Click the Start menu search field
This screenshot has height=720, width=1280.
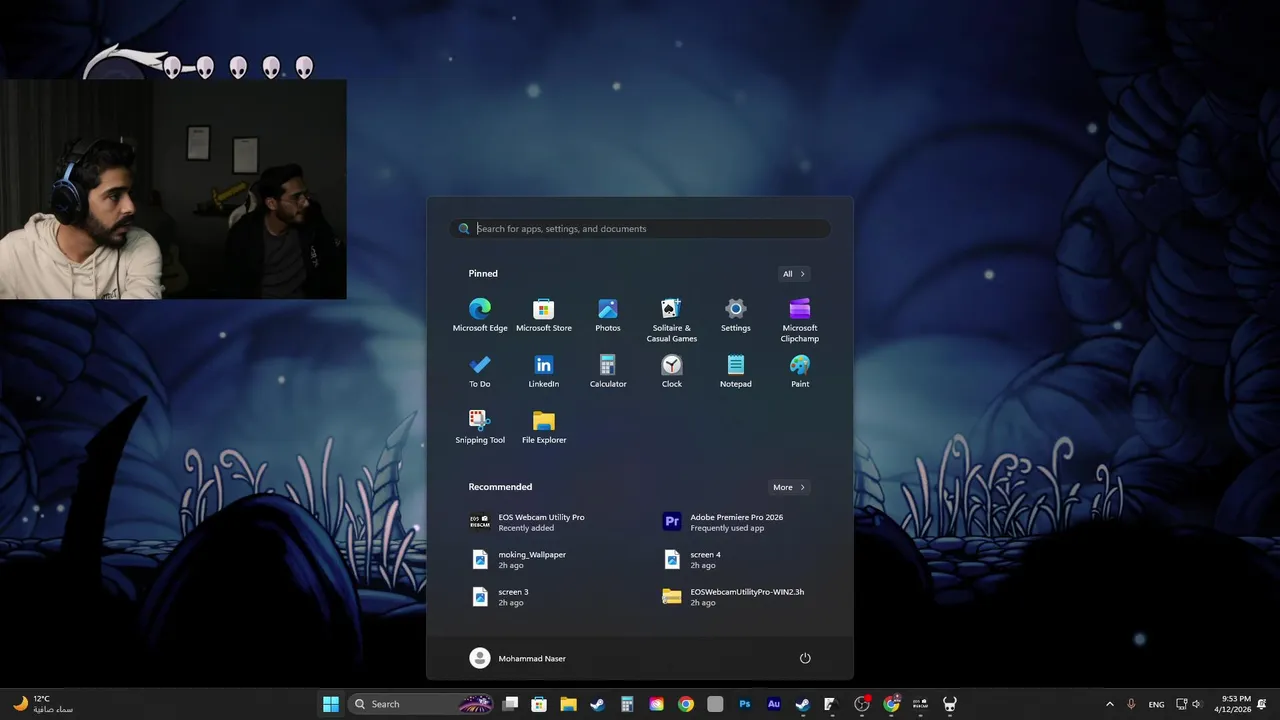coord(640,229)
